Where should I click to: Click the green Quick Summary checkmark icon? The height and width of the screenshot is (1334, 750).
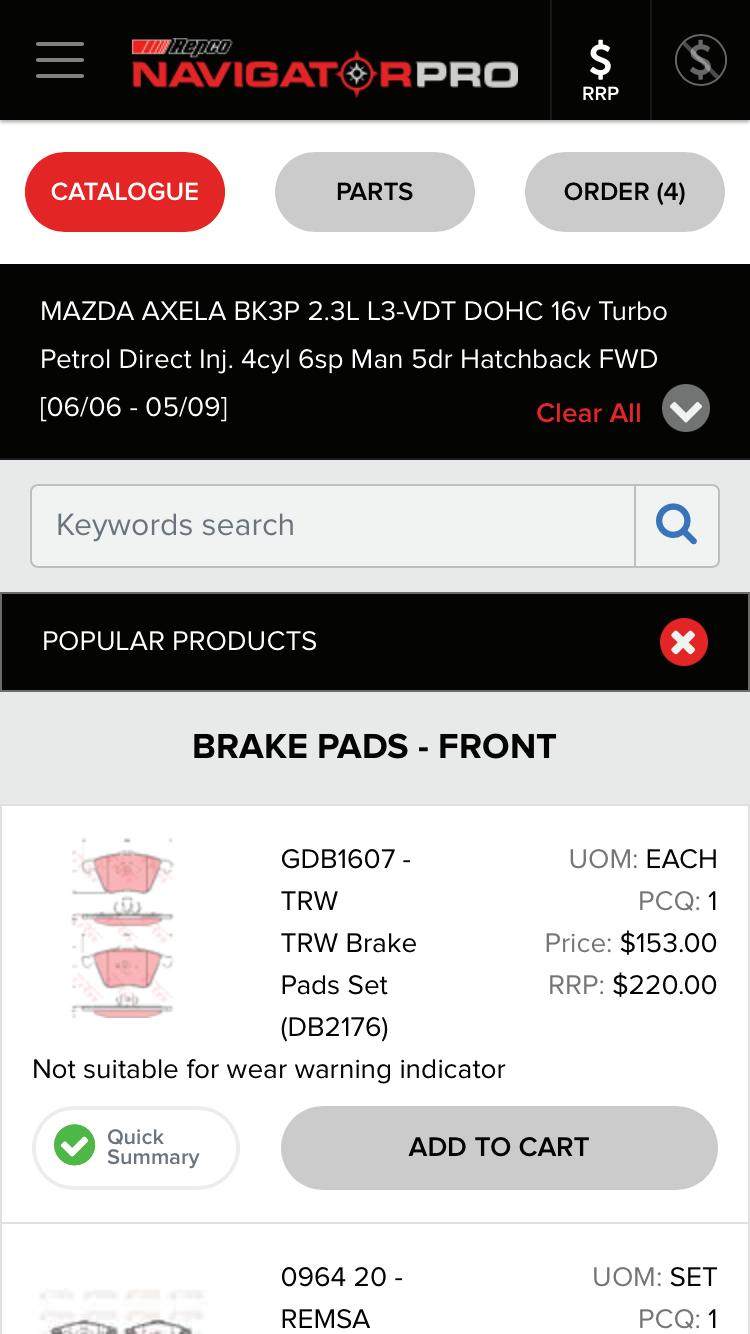[x=74, y=1146]
